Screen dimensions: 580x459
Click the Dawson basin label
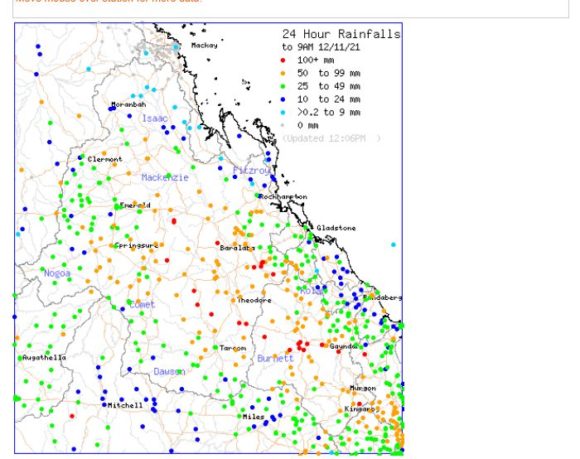[x=169, y=371]
